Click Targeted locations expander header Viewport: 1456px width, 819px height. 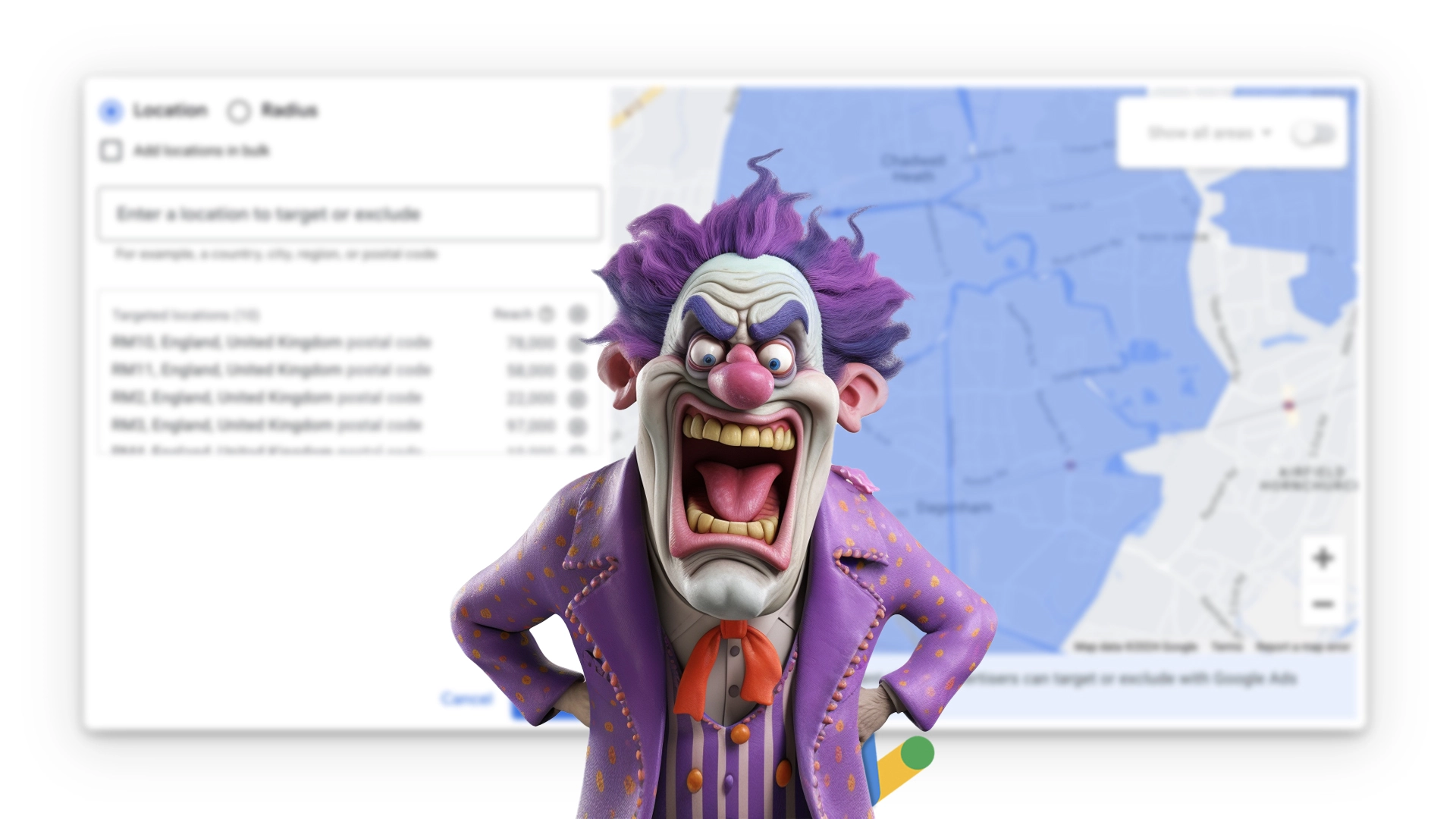pos(185,313)
